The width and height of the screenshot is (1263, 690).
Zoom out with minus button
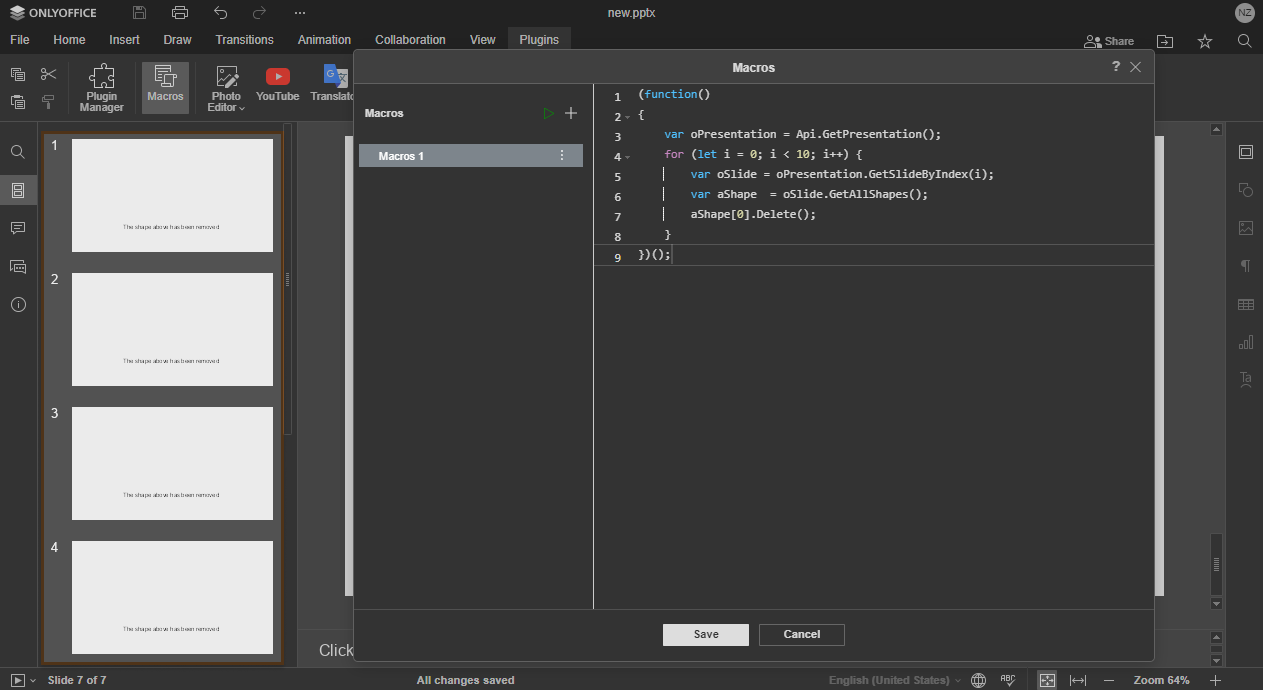[1109, 680]
